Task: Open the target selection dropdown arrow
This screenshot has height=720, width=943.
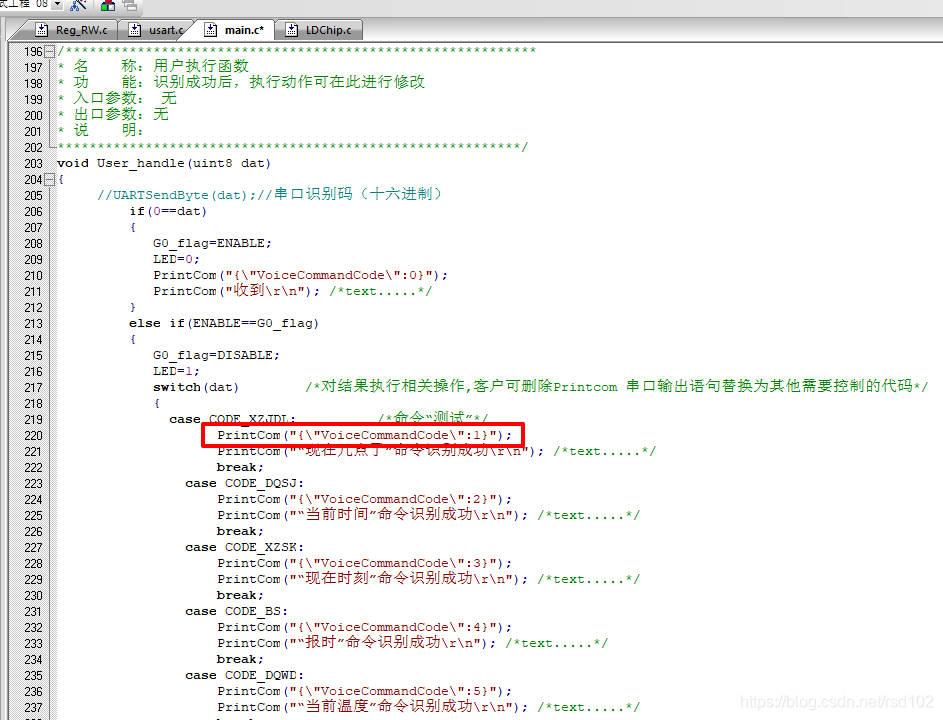Action: coord(58,4)
